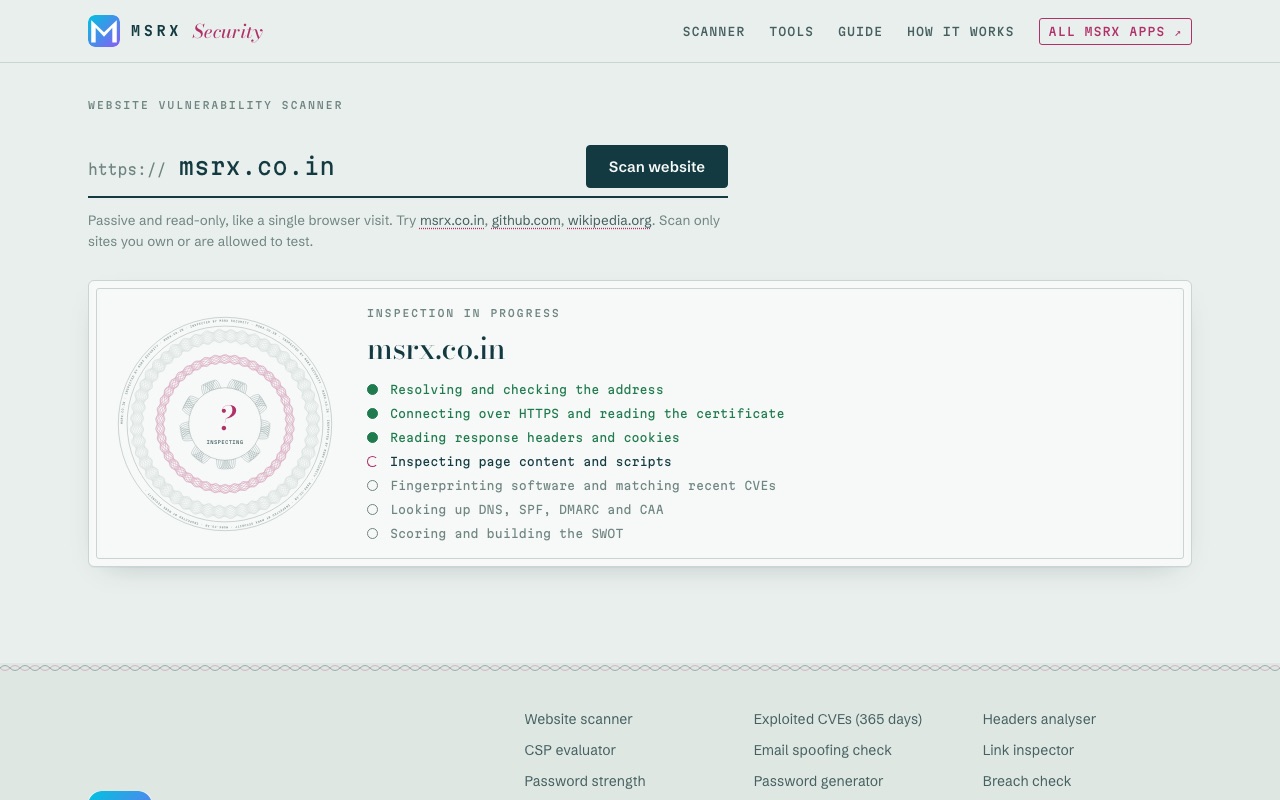
Task: Click the msrx.co.in heading in results
Action: (436, 350)
